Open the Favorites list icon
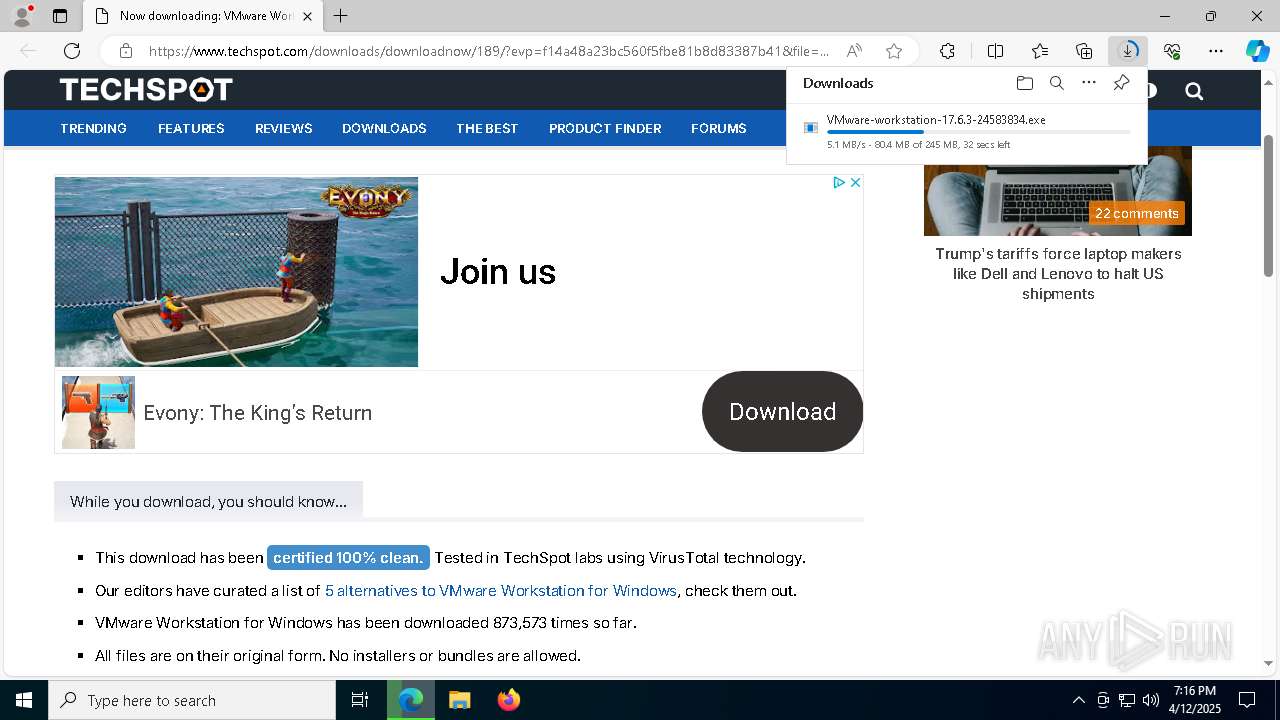The height and width of the screenshot is (720, 1280). tap(1040, 51)
